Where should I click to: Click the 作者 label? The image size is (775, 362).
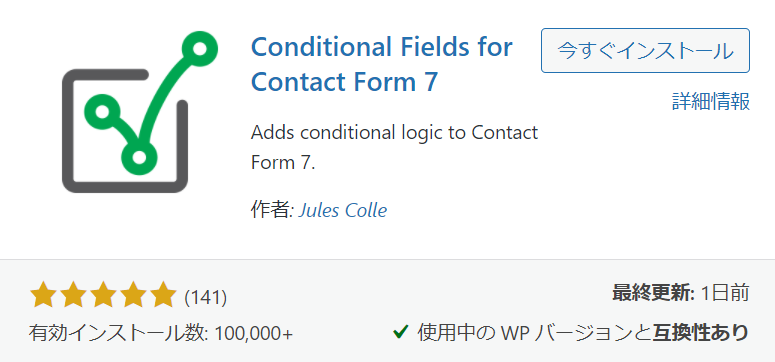(272, 211)
